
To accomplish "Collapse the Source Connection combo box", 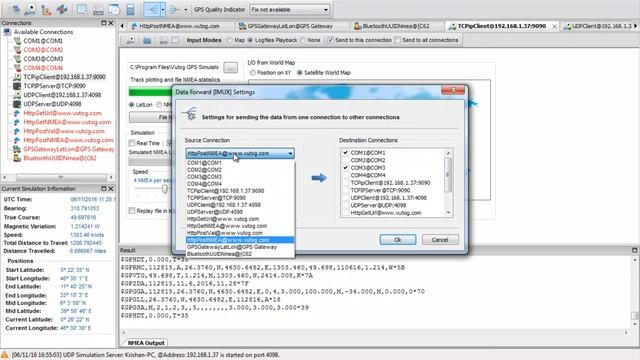I will pyautogui.click(x=290, y=153).
